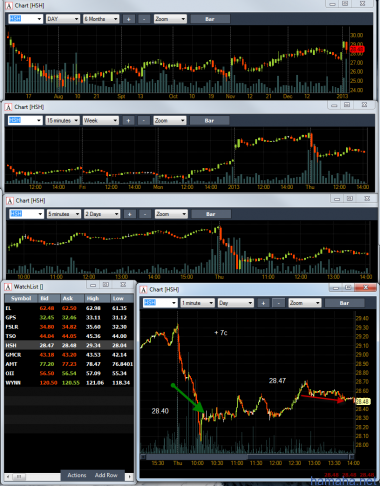Click the app logo icon on the bottom 1 minute chart window
Viewport: 380px width, 486px height.
coord(144,289)
